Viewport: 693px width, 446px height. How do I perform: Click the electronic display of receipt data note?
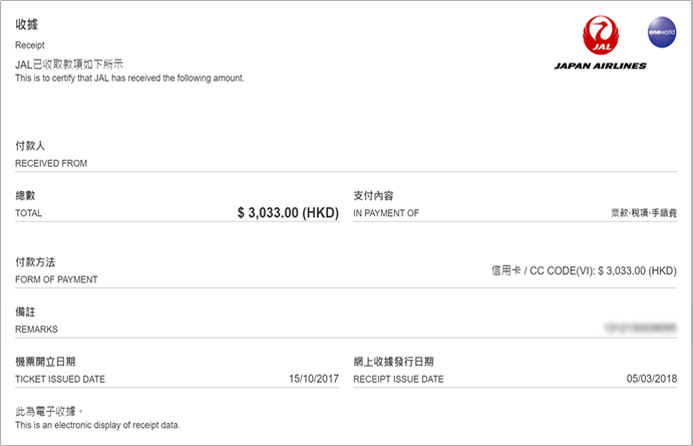(x=97, y=427)
